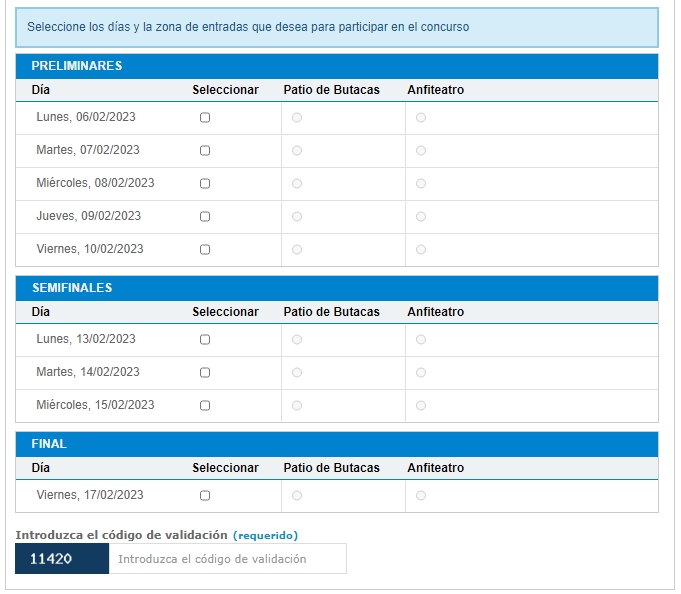
Task: Click the 'Miércoles, 15/02/2023' date text
Action: point(95,405)
